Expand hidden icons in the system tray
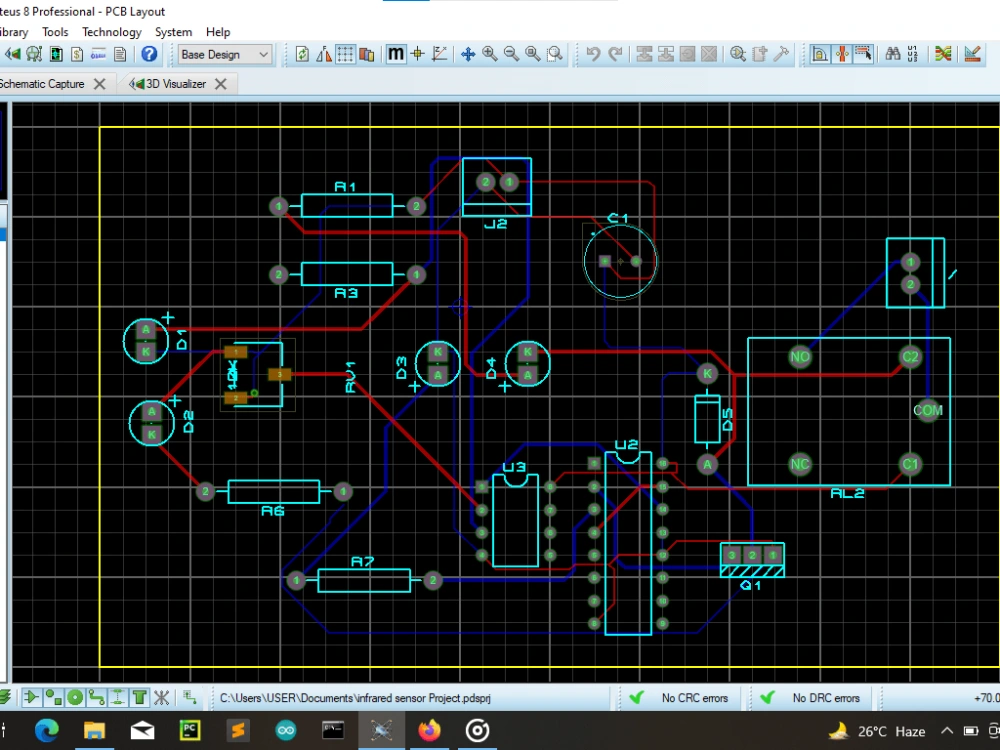The image size is (1000, 750). pos(948,731)
